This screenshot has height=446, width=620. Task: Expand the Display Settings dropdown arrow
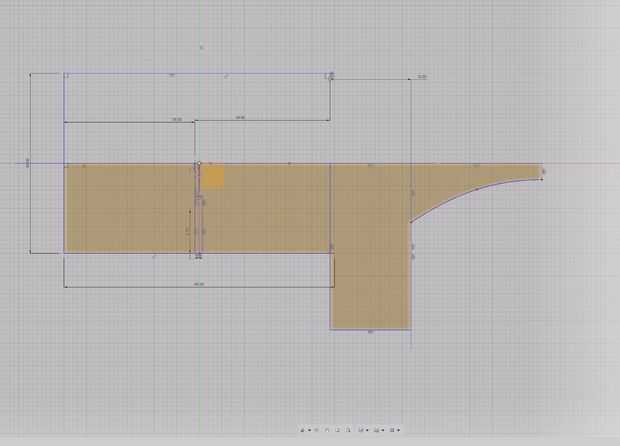click(x=367, y=430)
